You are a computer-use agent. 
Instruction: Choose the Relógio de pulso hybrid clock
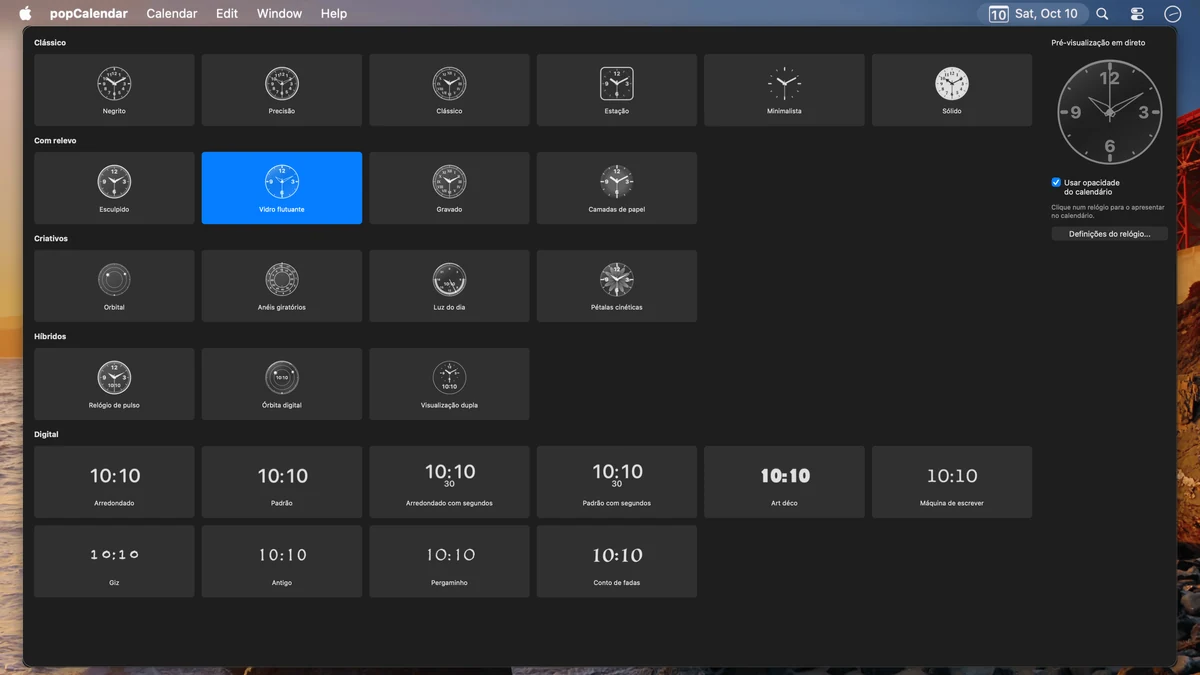coord(114,384)
